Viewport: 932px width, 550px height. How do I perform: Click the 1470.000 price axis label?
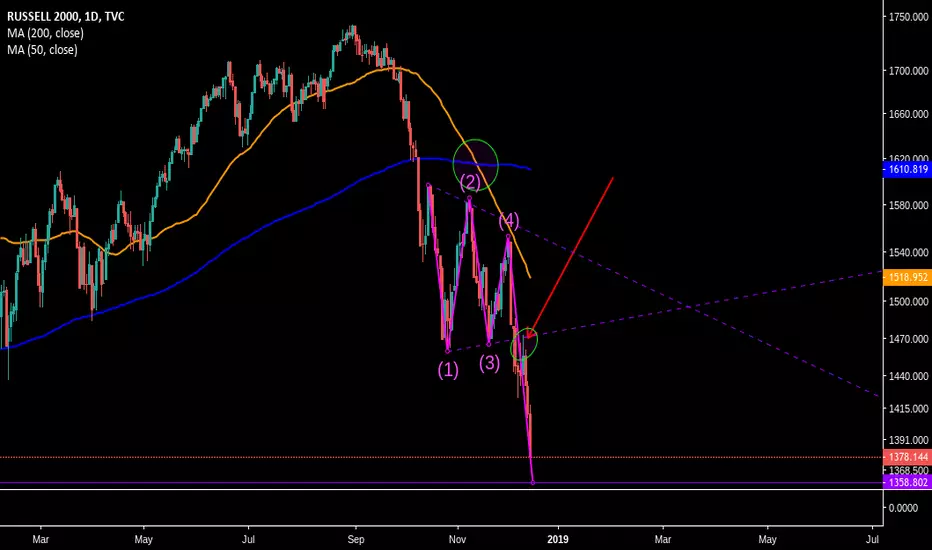(x=908, y=339)
